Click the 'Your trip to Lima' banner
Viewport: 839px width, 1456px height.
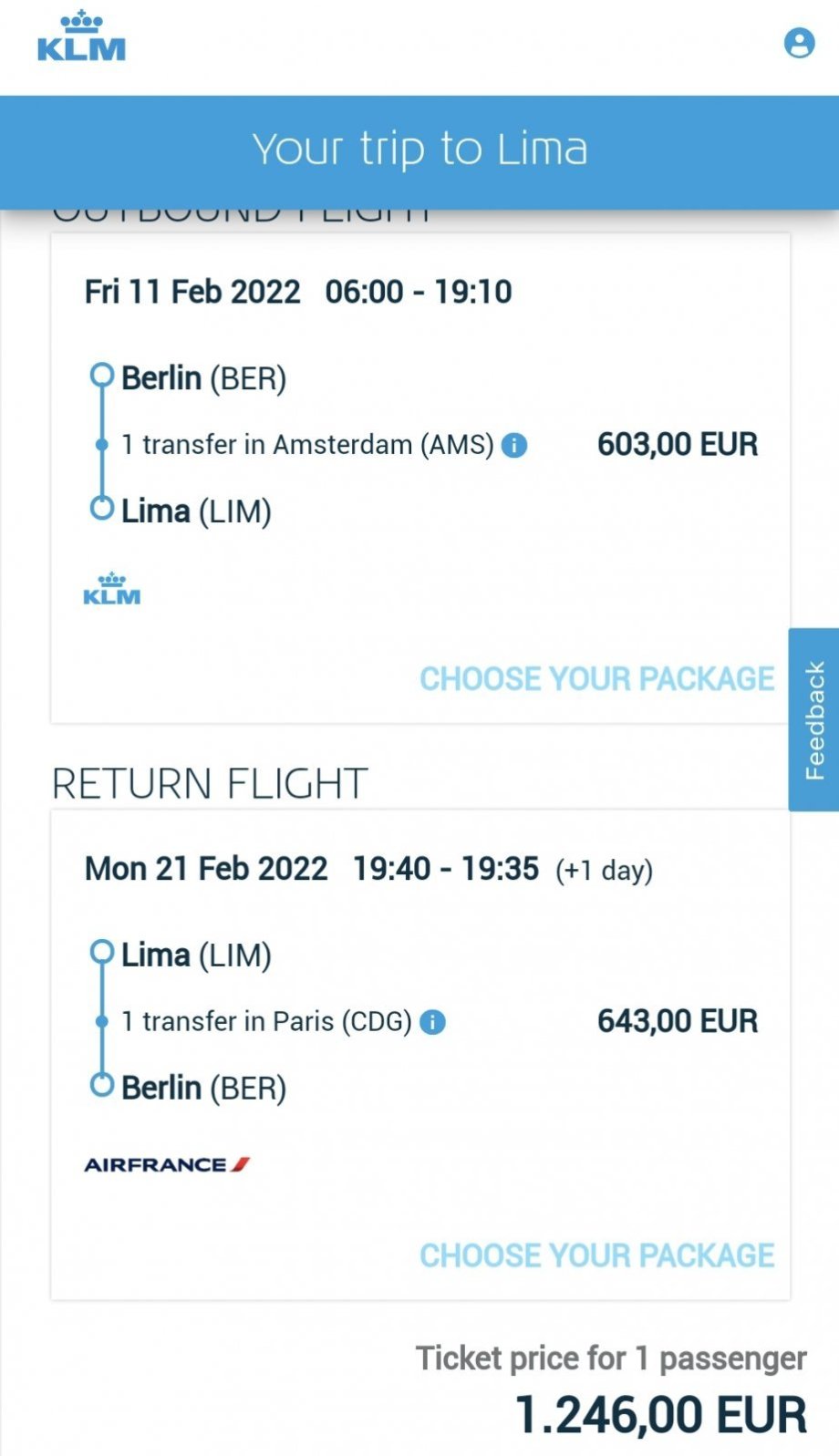[x=419, y=150]
